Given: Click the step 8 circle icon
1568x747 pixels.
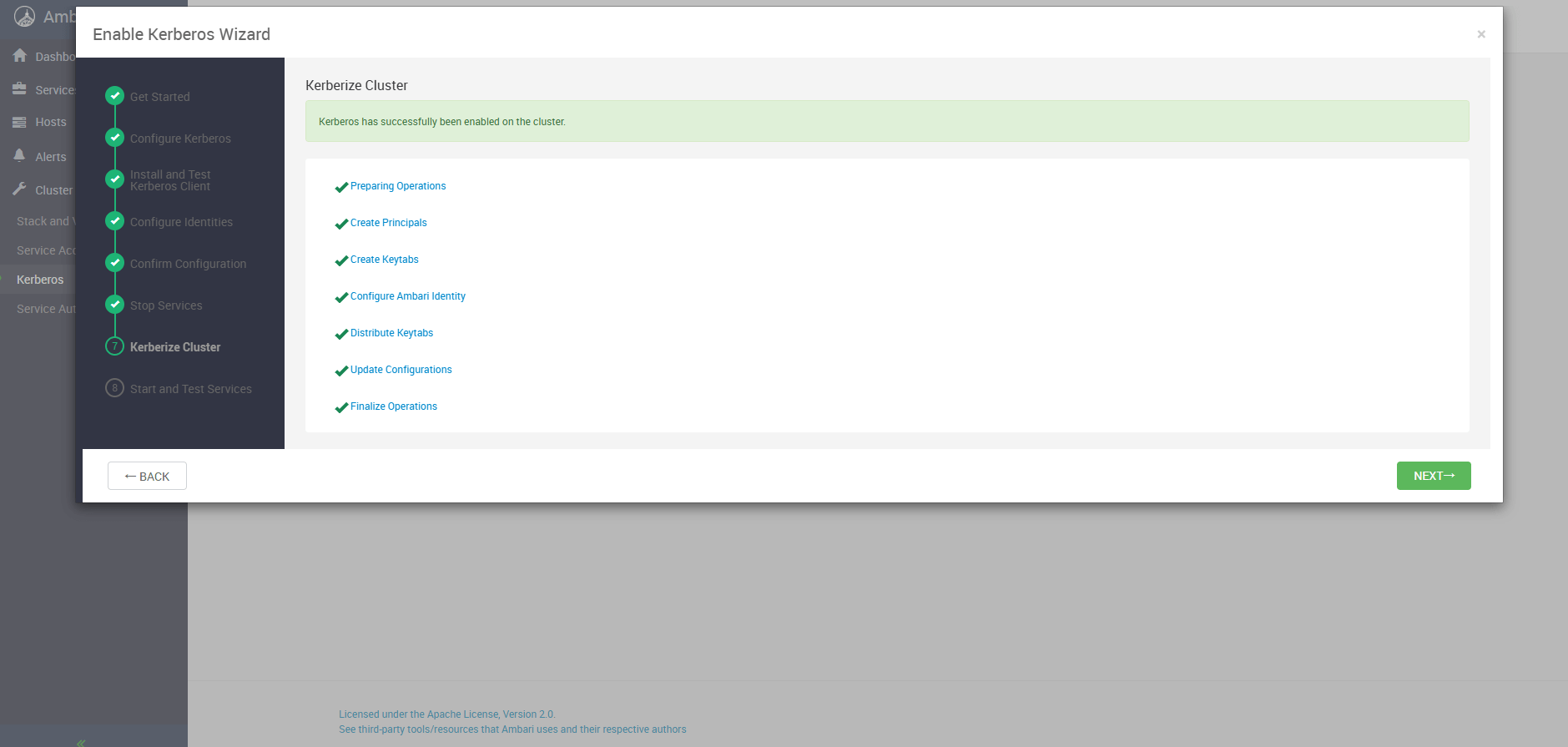Looking at the screenshot, I should click(x=115, y=388).
